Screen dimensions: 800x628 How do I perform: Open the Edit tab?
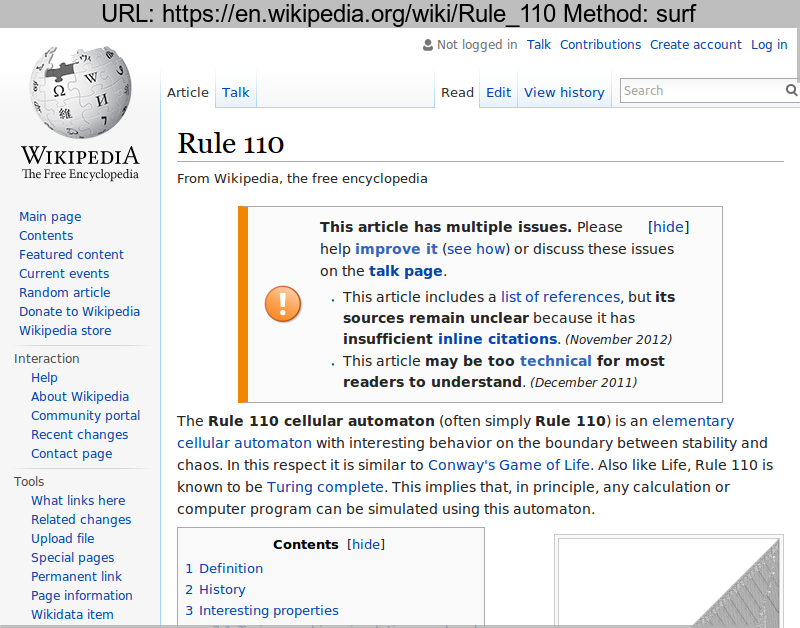coord(498,92)
